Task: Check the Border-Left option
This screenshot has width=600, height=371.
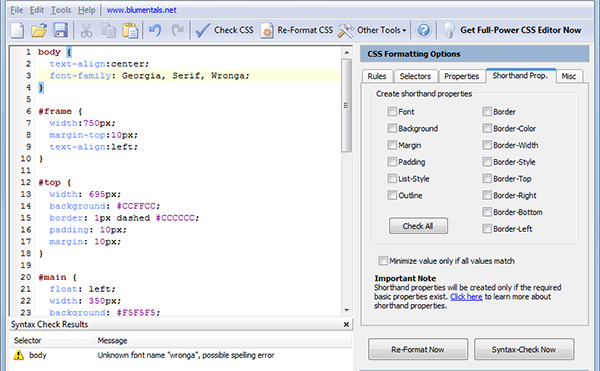Action: coord(487,229)
